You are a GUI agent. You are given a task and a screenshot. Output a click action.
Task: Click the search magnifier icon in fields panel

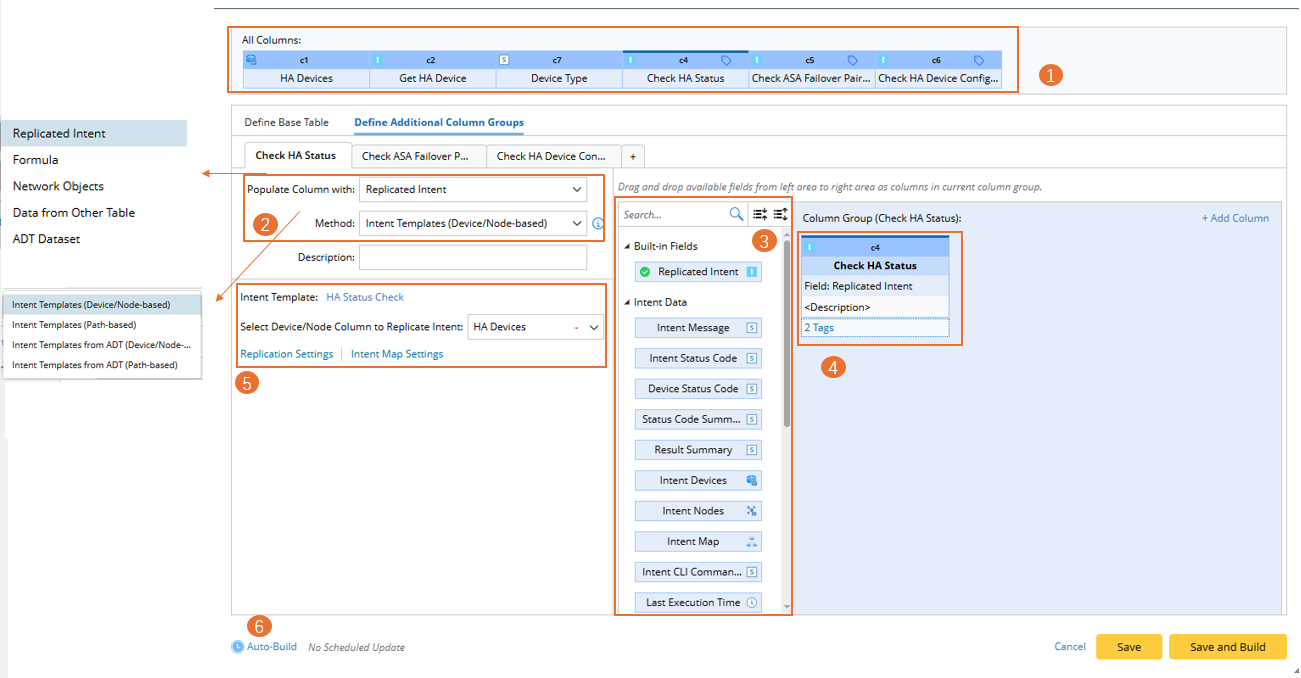point(736,214)
